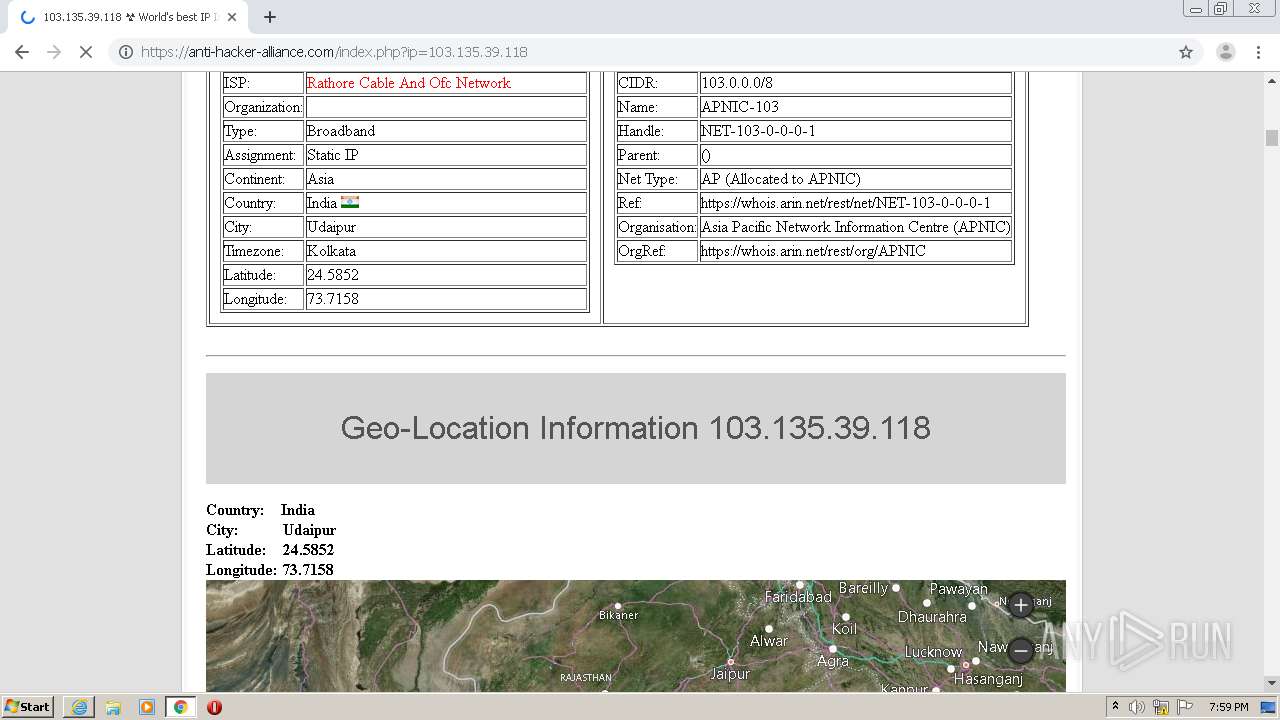This screenshot has height=720, width=1280.
Task: Close the 103.135.39.118 tab
Action: click(232, 17)
